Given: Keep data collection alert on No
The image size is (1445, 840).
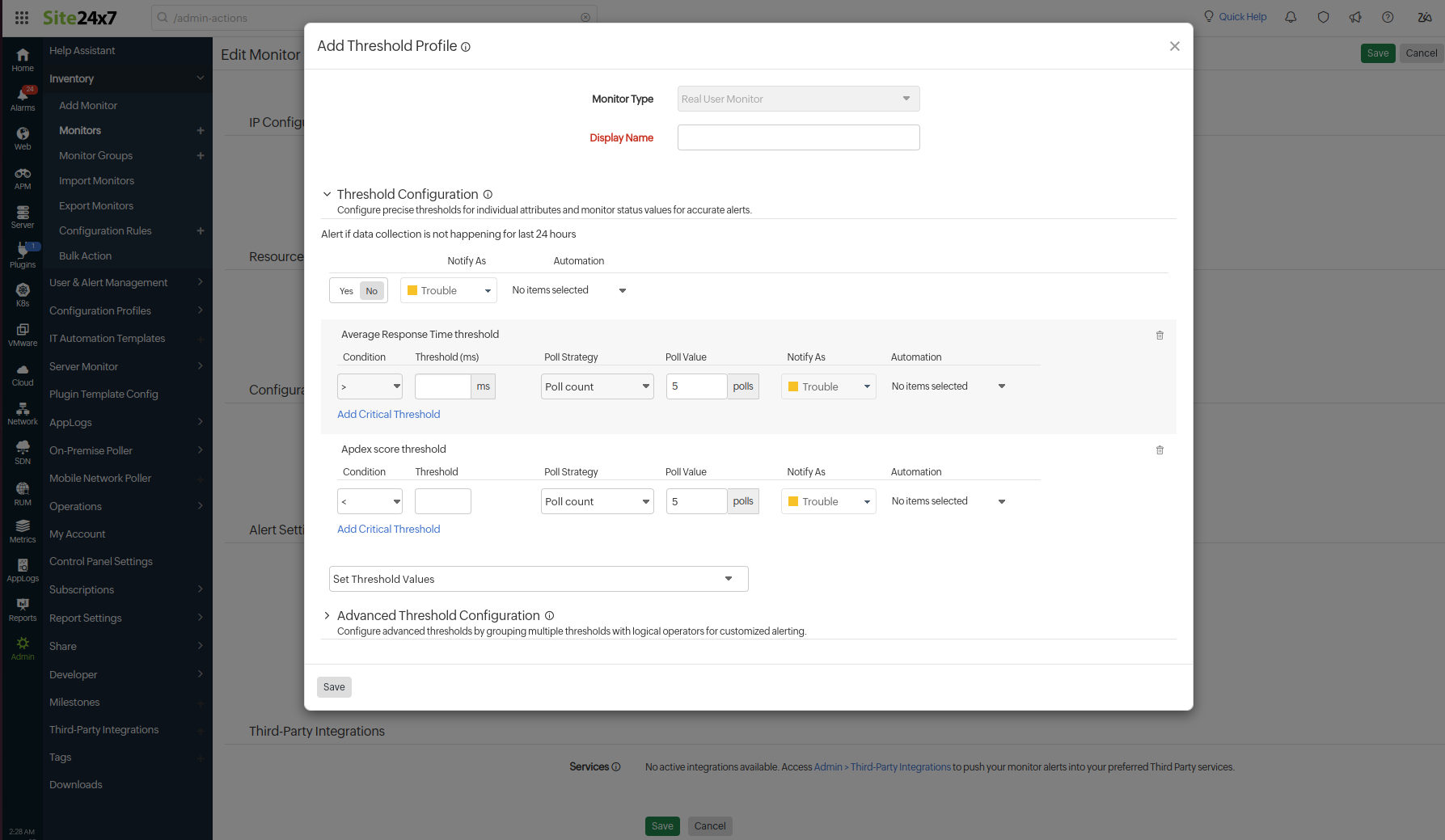Looking at the screenshot, I should click(x=371, y=290).
